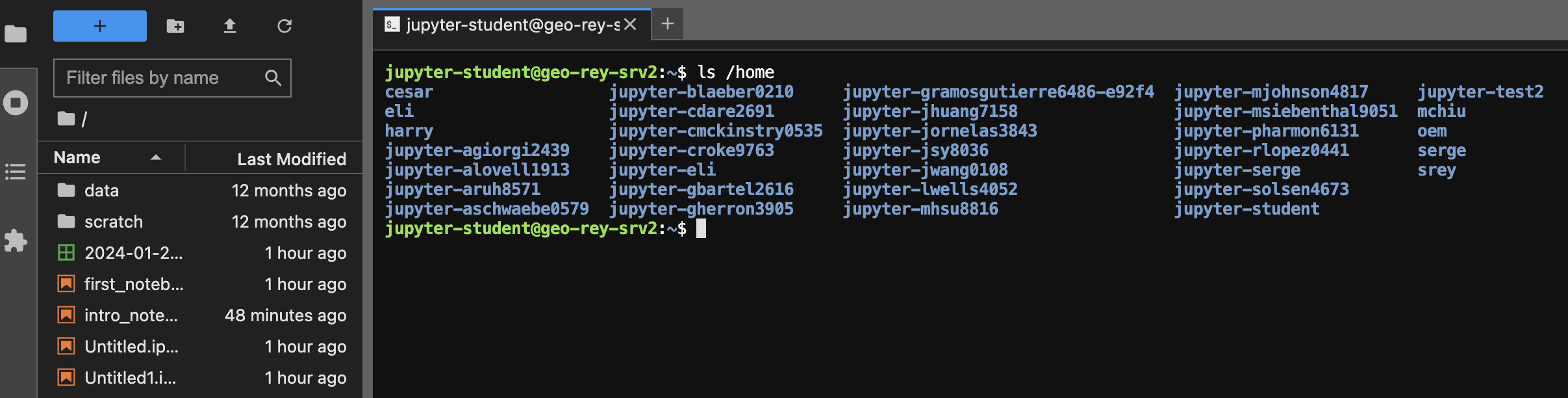Refresh the file list
The height and width of the screenshot is (398, 1568).
(285, 26)
